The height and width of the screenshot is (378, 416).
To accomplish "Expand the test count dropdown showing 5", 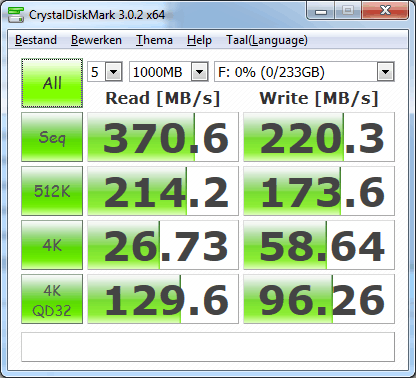I will click(113, 72).
